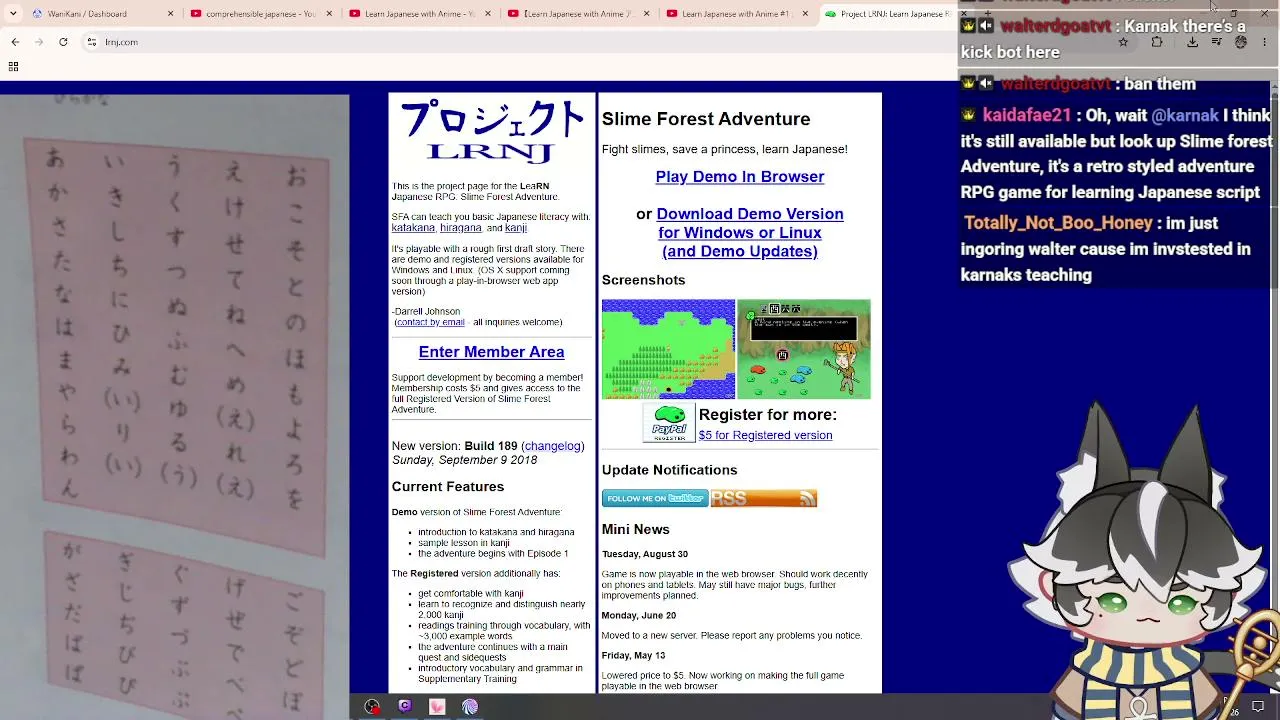The height and width of the screenshot is (720, 1280).
Task: View site information for lrnj.com
Action: 92,42
